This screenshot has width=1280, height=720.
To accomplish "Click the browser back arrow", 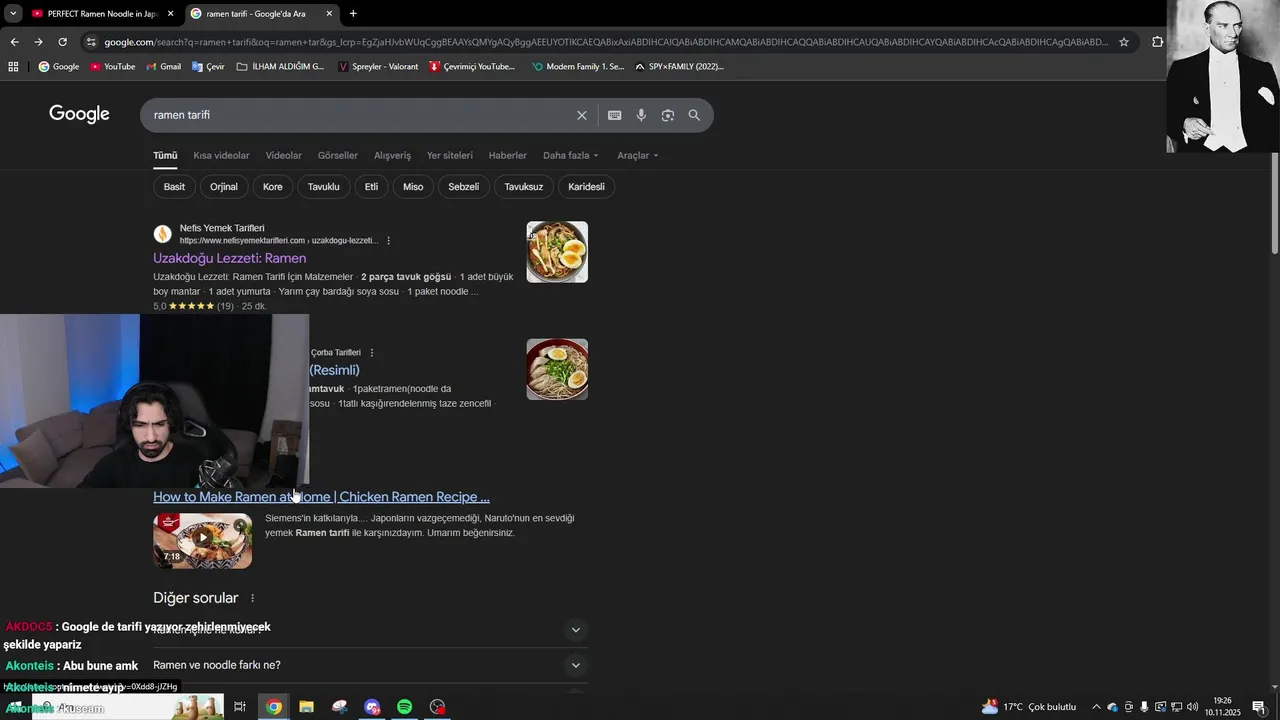I will point(14,42).
